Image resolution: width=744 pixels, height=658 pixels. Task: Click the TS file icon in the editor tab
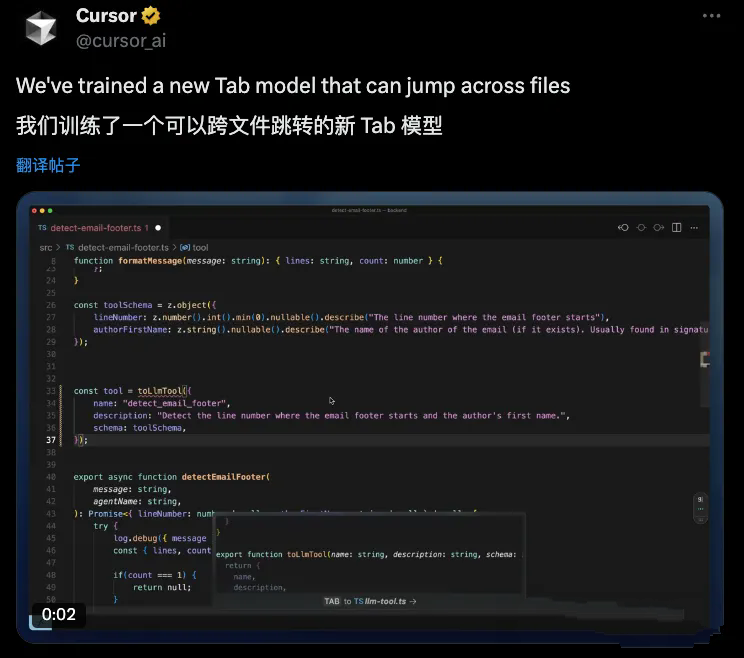[x=42, y=228]
